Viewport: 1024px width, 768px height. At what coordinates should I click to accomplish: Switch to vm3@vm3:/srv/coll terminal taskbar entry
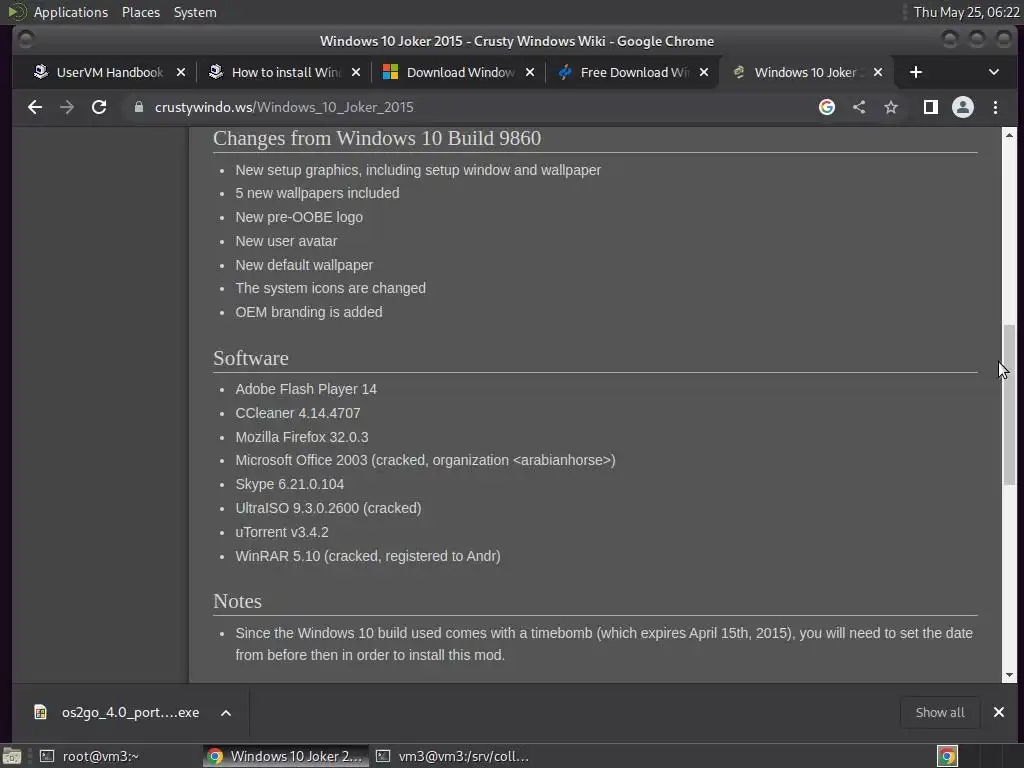[453, 756]
